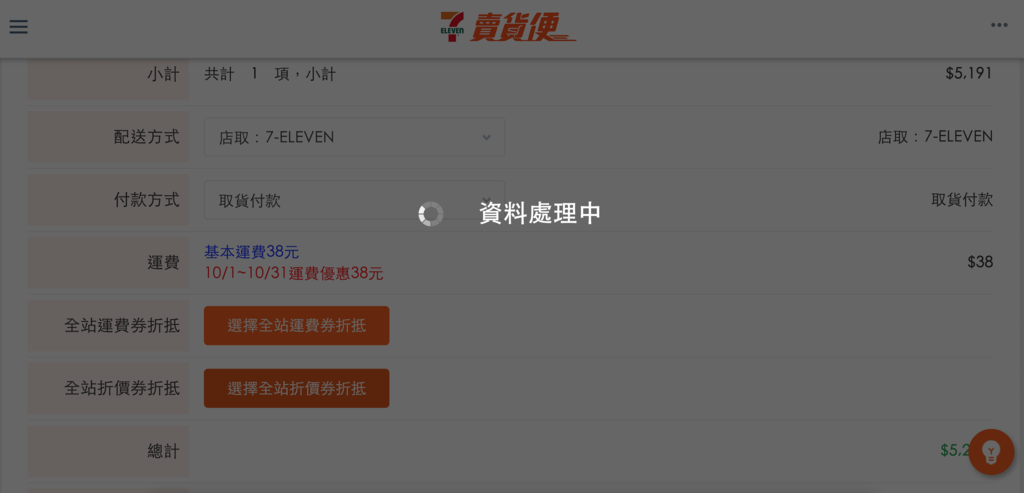The image size is (1024, 493).
Task: Open the 付款方式 取貨付款 dropdown
Action: [x=355, y=200]
